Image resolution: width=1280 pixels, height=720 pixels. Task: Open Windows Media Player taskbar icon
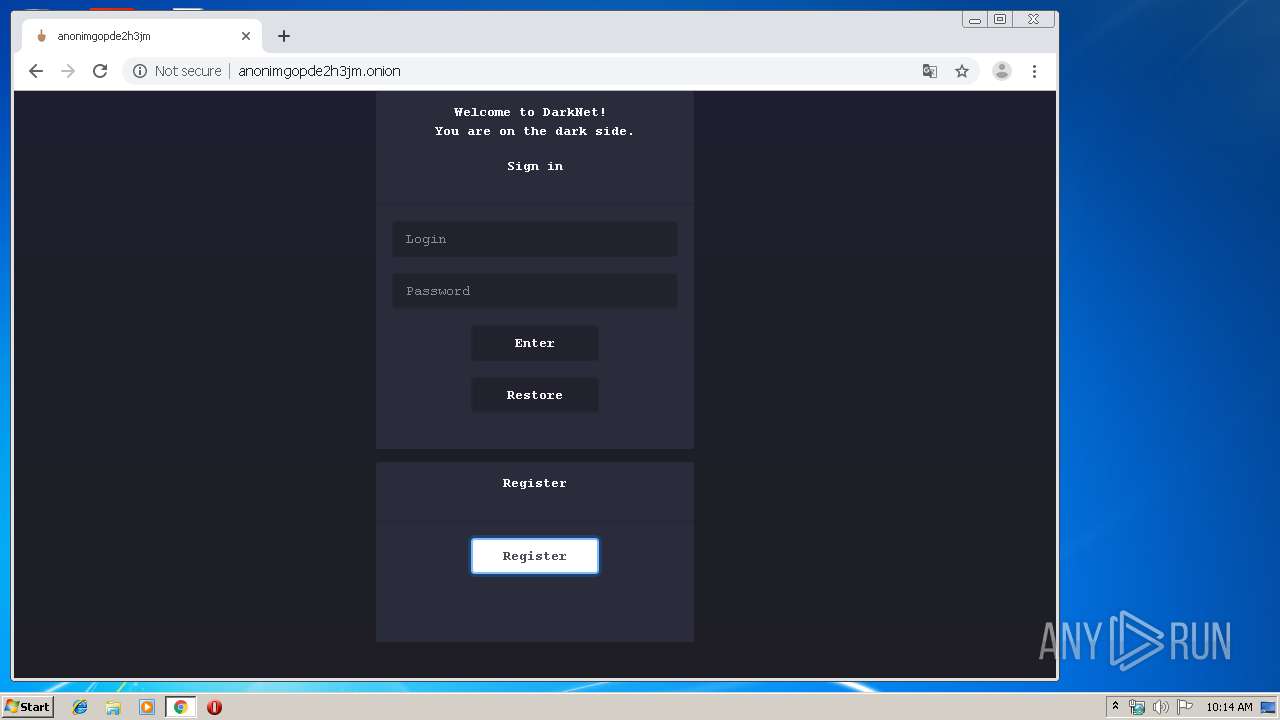(147, 707)
